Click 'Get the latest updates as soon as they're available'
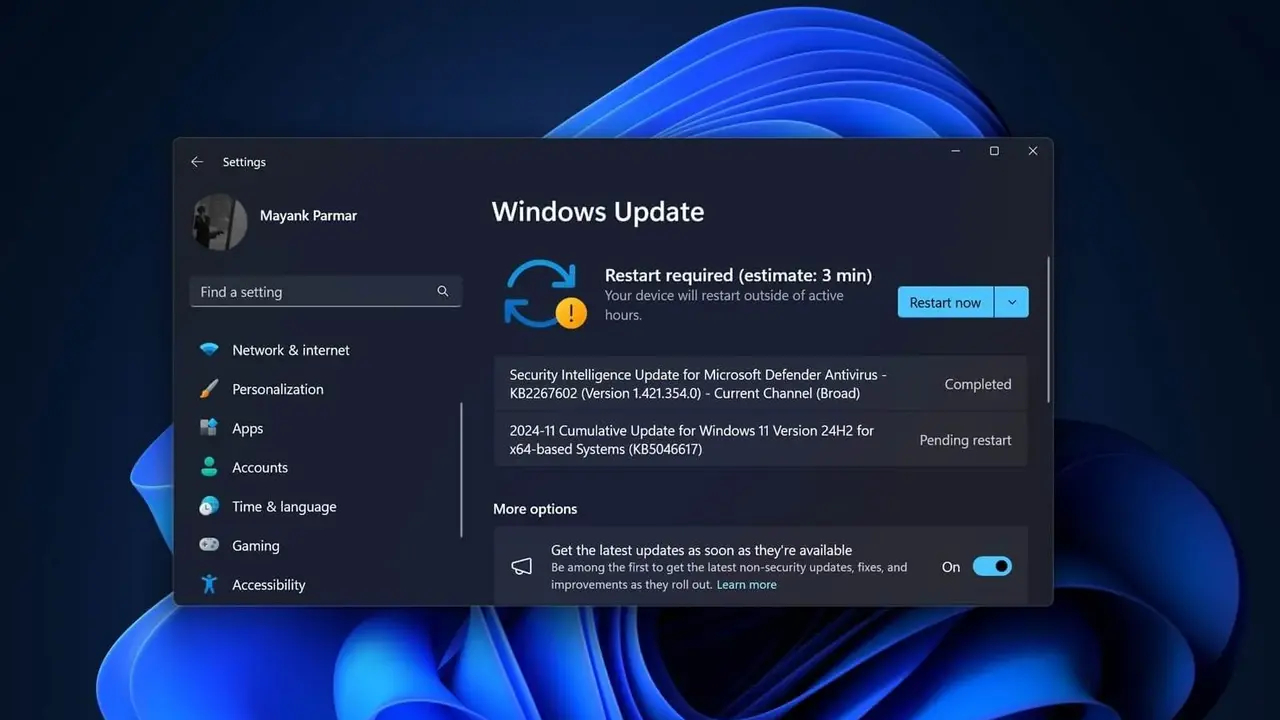 [x=701, y=550]
